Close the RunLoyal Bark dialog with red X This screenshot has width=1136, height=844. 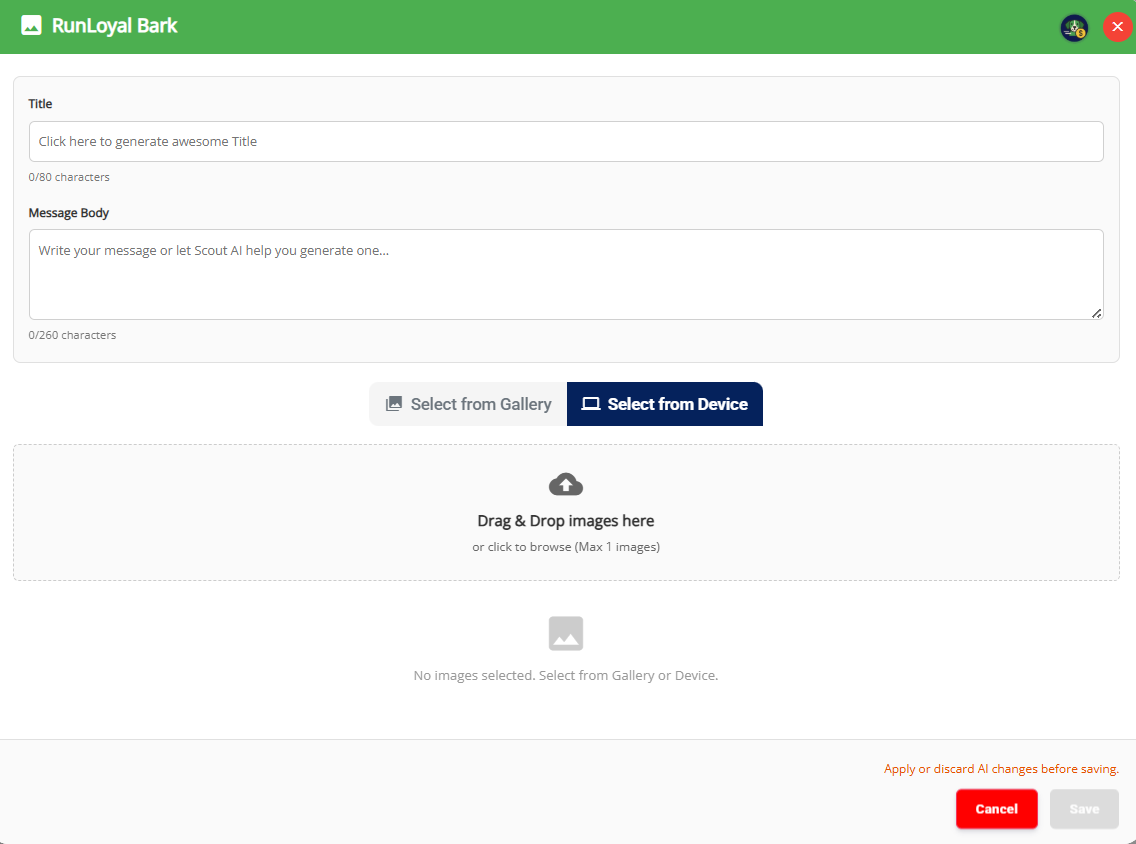pyautogui.click(x=1117, y=27)
